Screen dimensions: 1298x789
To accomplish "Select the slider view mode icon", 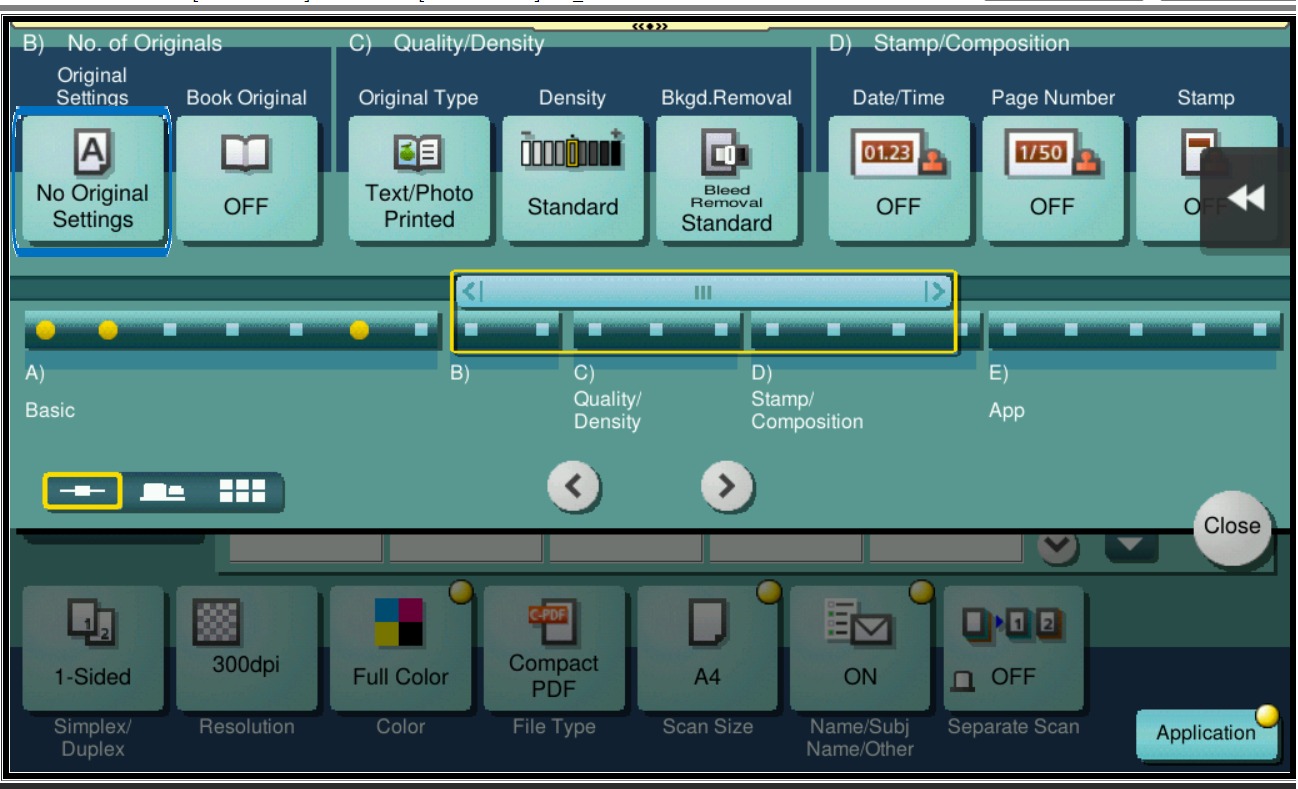I will point(83,491).
